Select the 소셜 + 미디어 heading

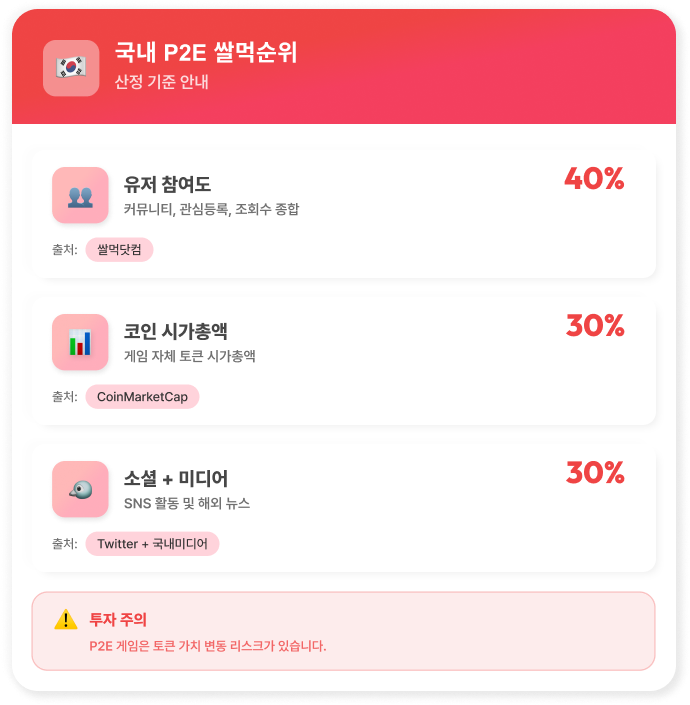[x=176, y=478]
